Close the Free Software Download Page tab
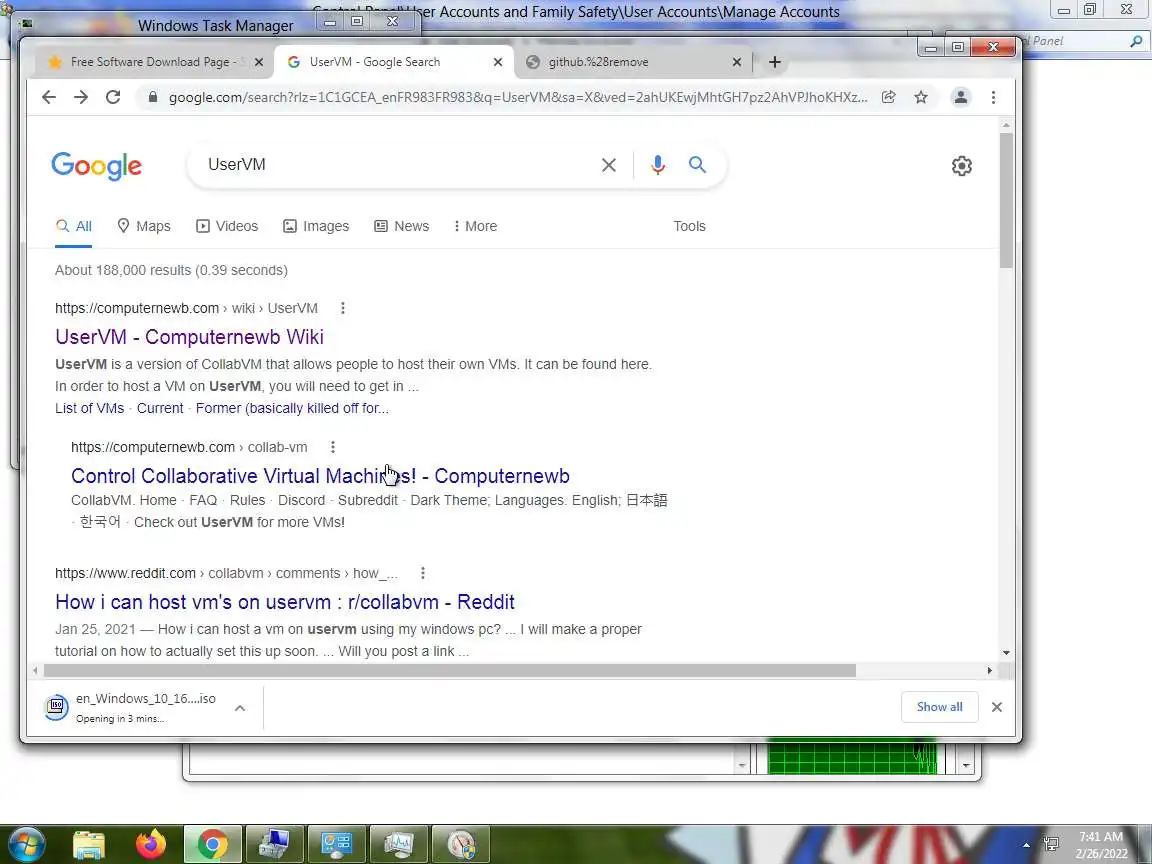Image resolution: width=1152 pixels, height=864 pixels. point(259,62)
